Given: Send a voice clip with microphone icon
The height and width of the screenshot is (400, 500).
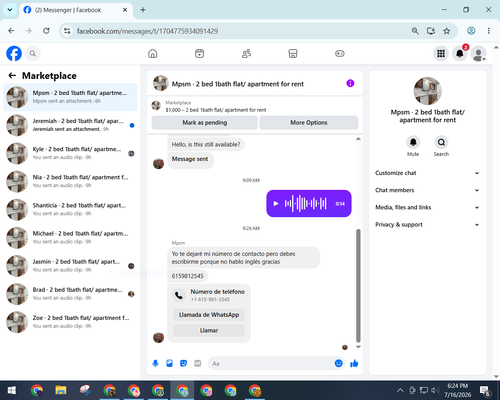Looking at the screenshot, I should [155, 363].
